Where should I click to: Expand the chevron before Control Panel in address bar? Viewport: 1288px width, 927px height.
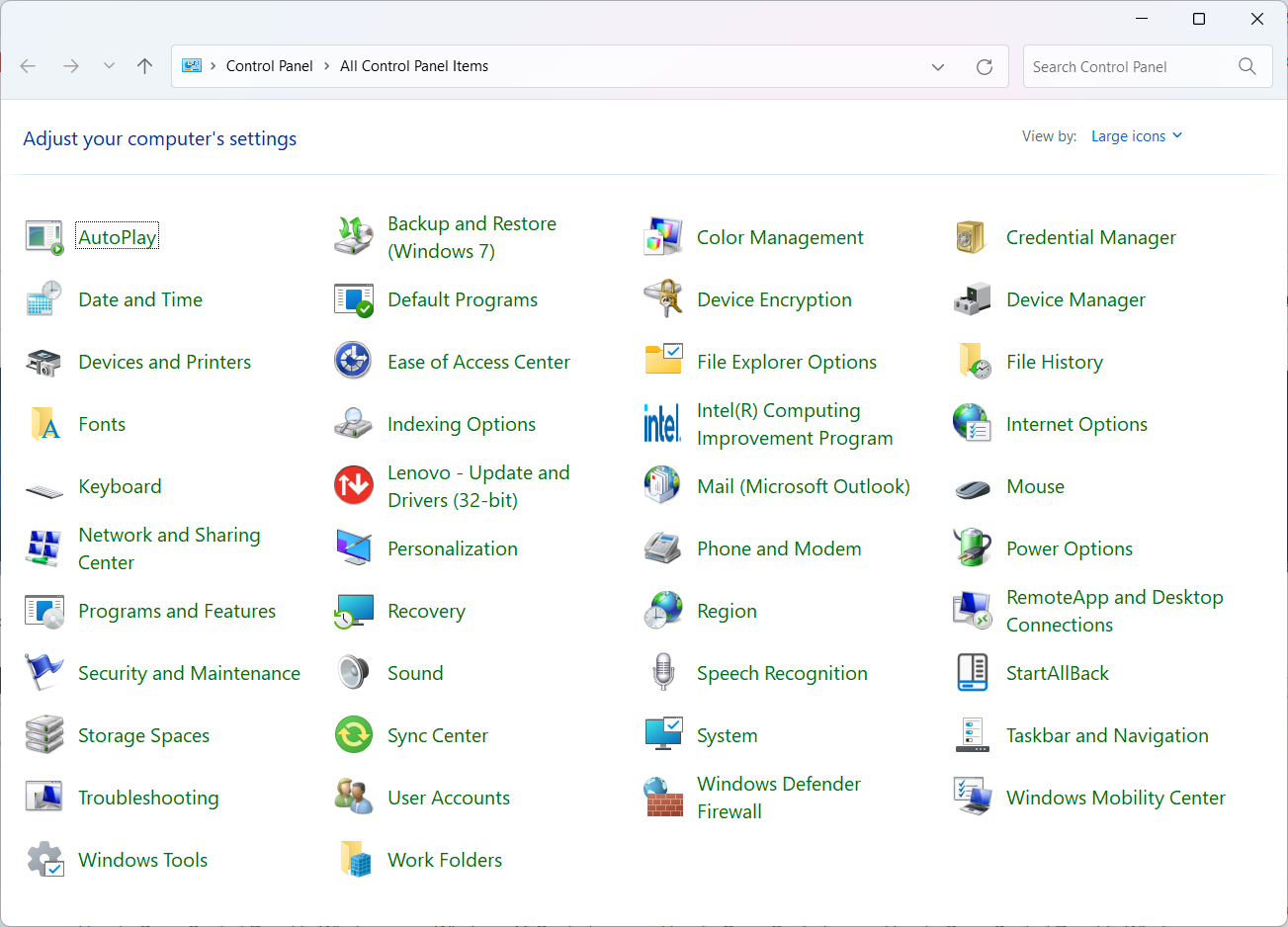(x=213, y=66)
